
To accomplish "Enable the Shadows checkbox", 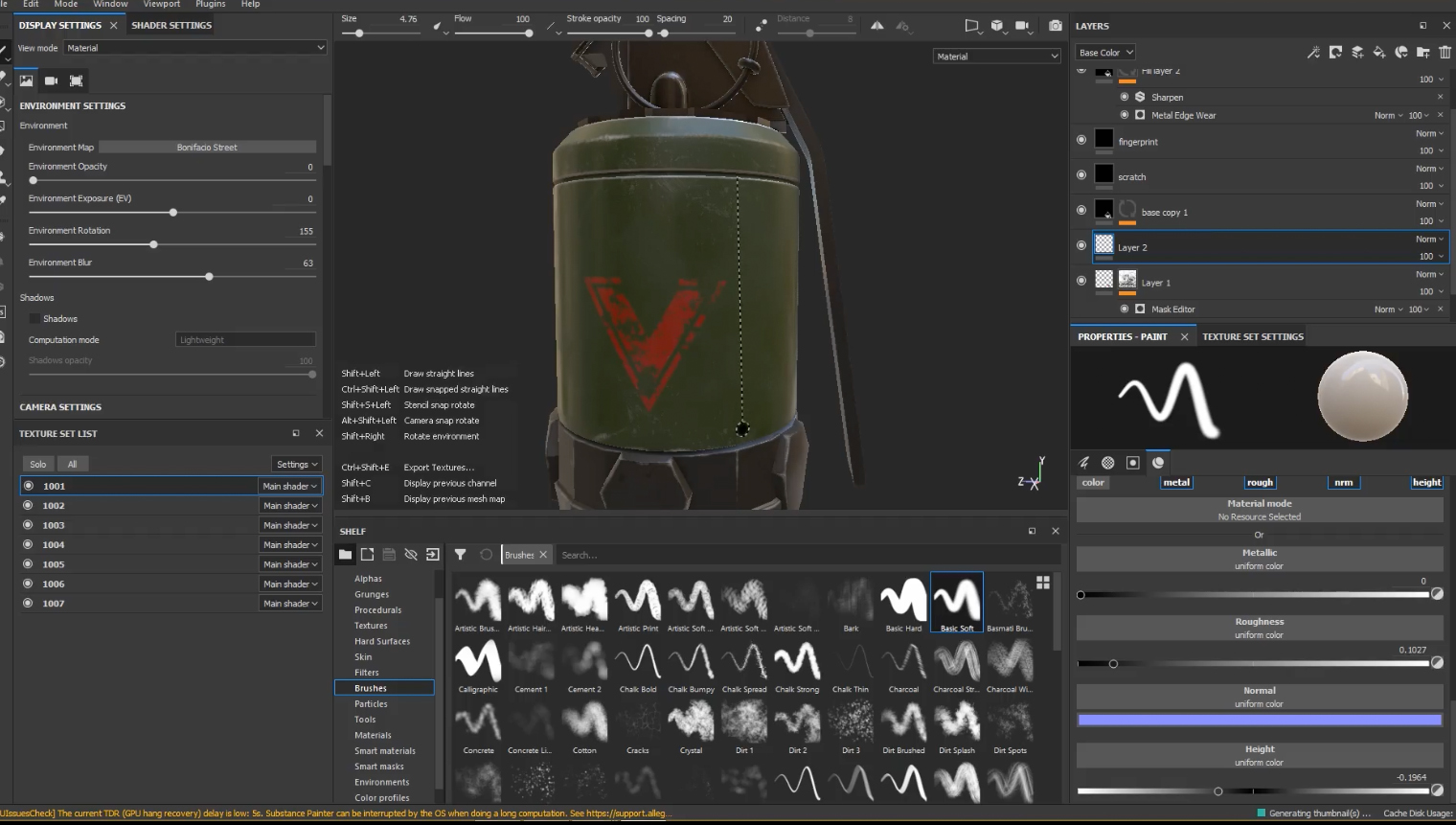I will [x=34, y=319].
